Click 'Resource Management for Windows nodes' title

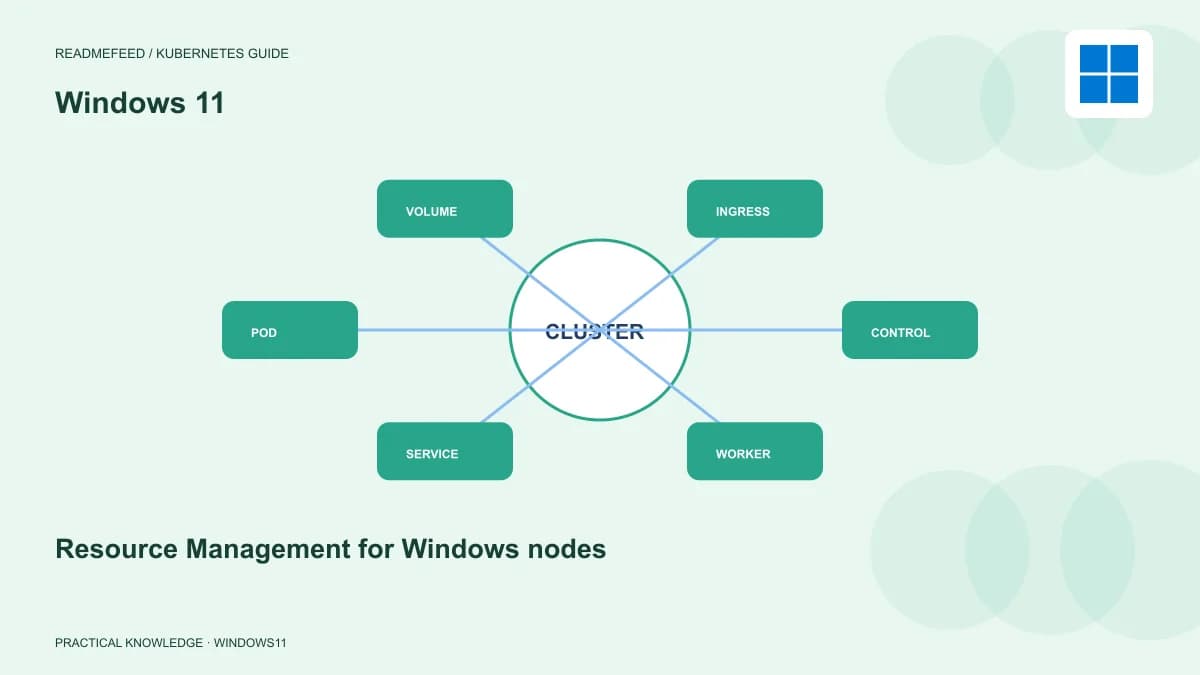point(331,549)
